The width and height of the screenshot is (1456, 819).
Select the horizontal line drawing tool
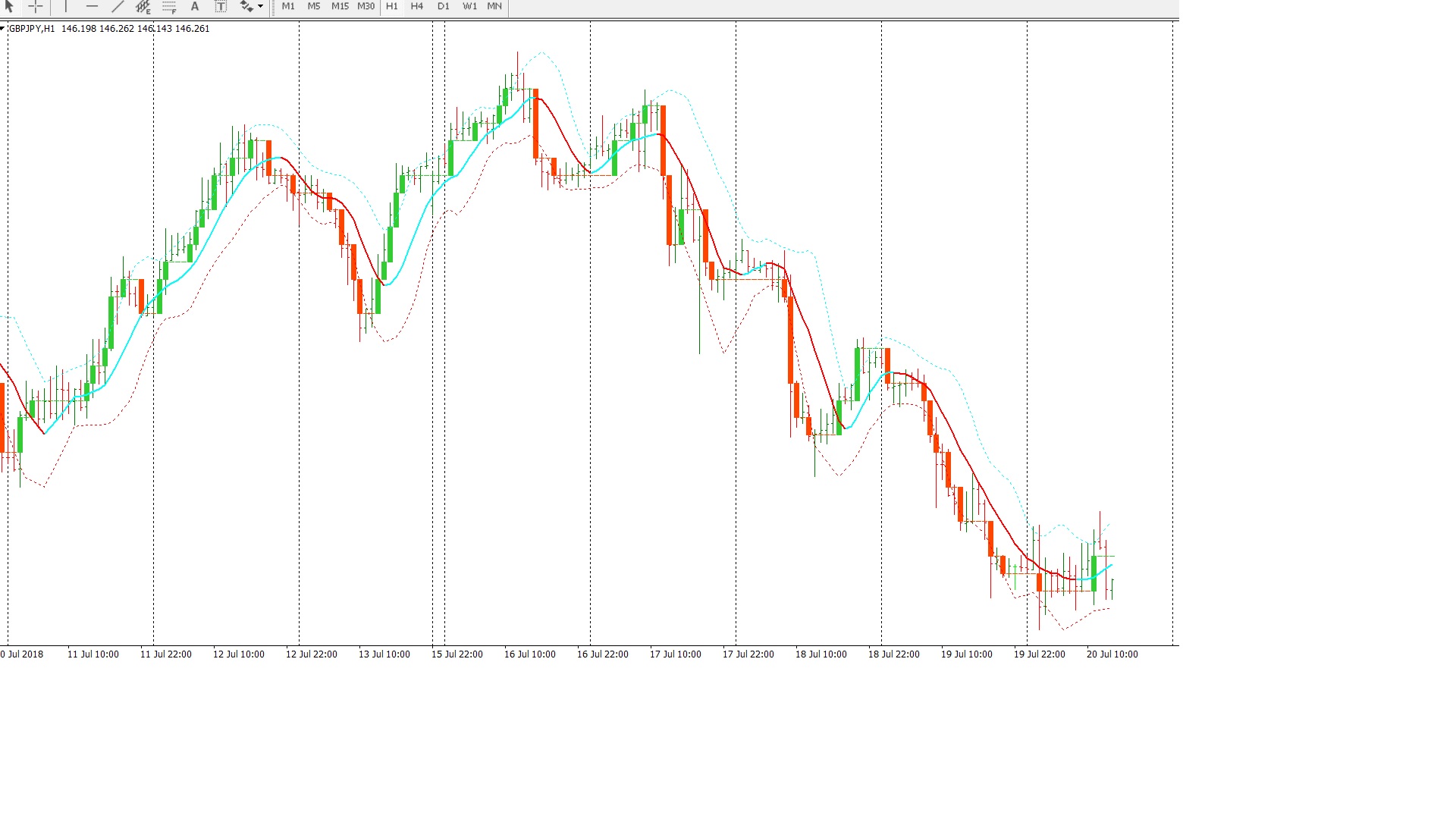92,6
